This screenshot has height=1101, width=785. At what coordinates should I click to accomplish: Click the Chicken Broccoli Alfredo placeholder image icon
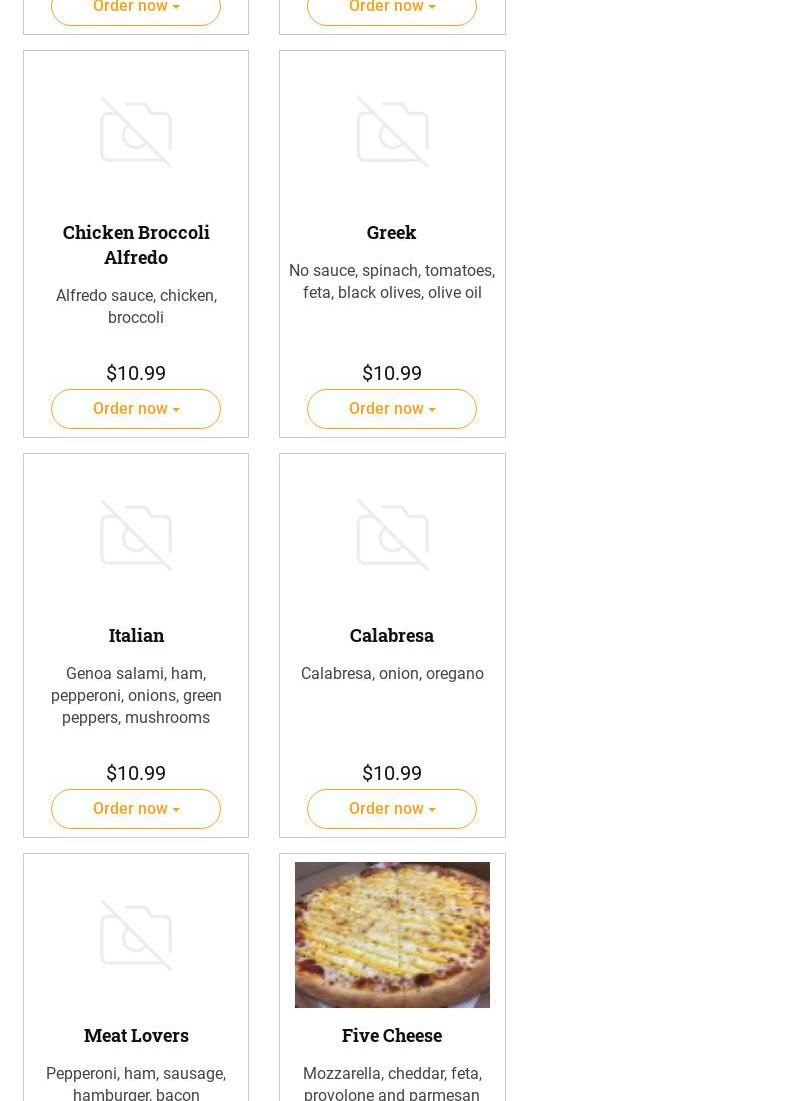(136, 132)
